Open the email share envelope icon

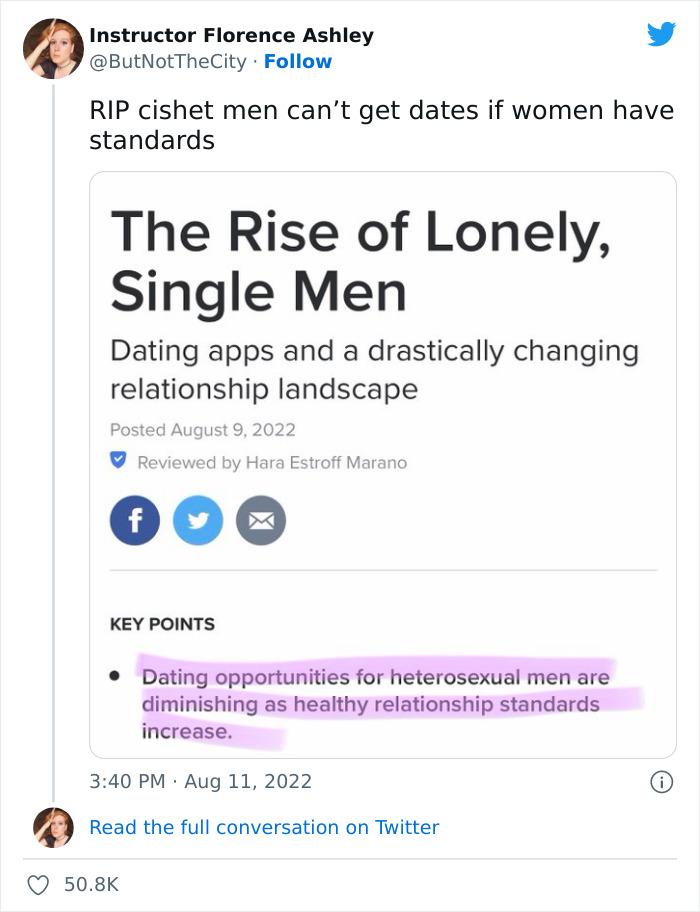[x=261, y=520]
